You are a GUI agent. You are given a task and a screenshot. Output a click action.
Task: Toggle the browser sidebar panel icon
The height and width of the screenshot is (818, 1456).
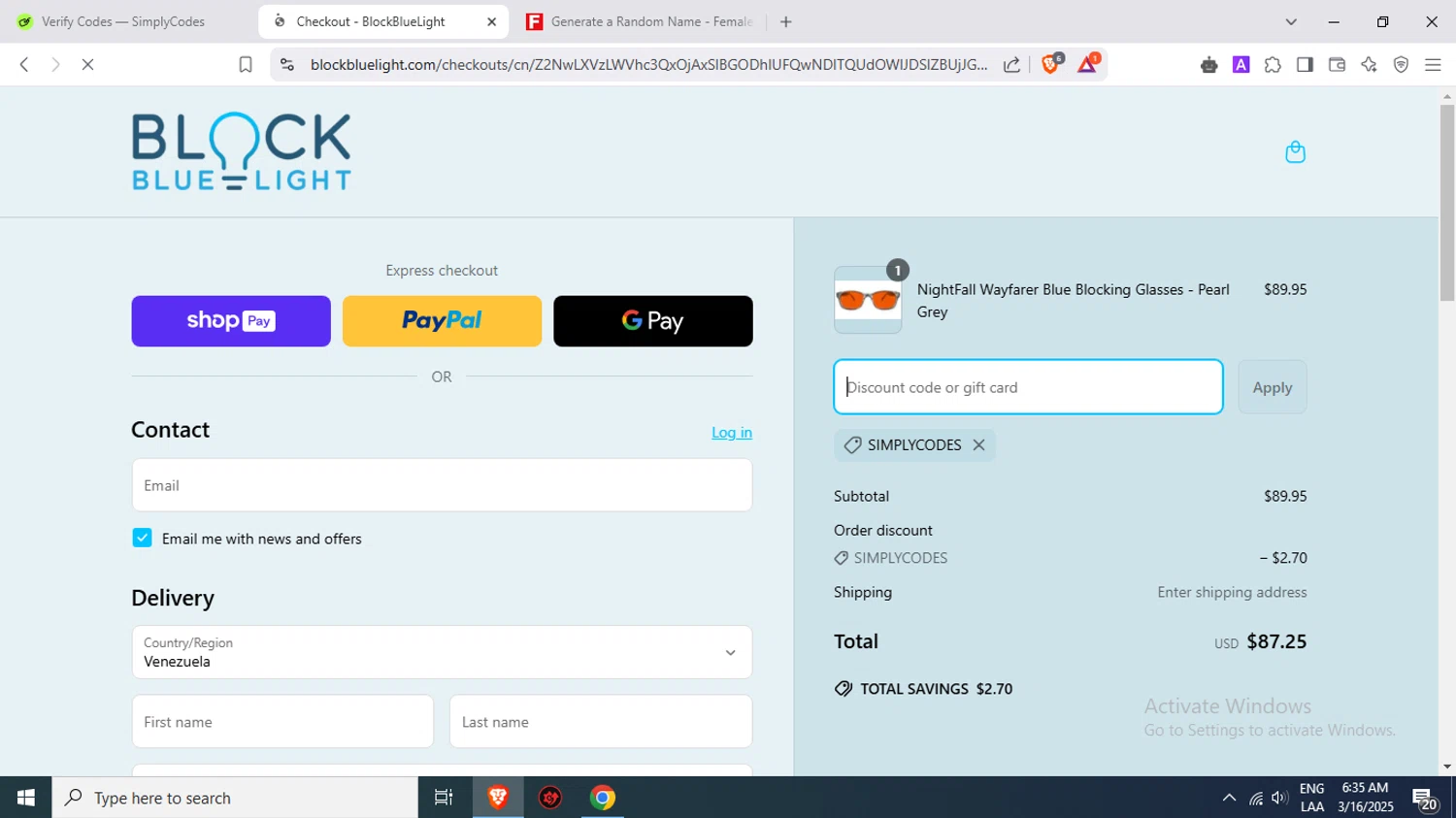[x=1305, y=64]
